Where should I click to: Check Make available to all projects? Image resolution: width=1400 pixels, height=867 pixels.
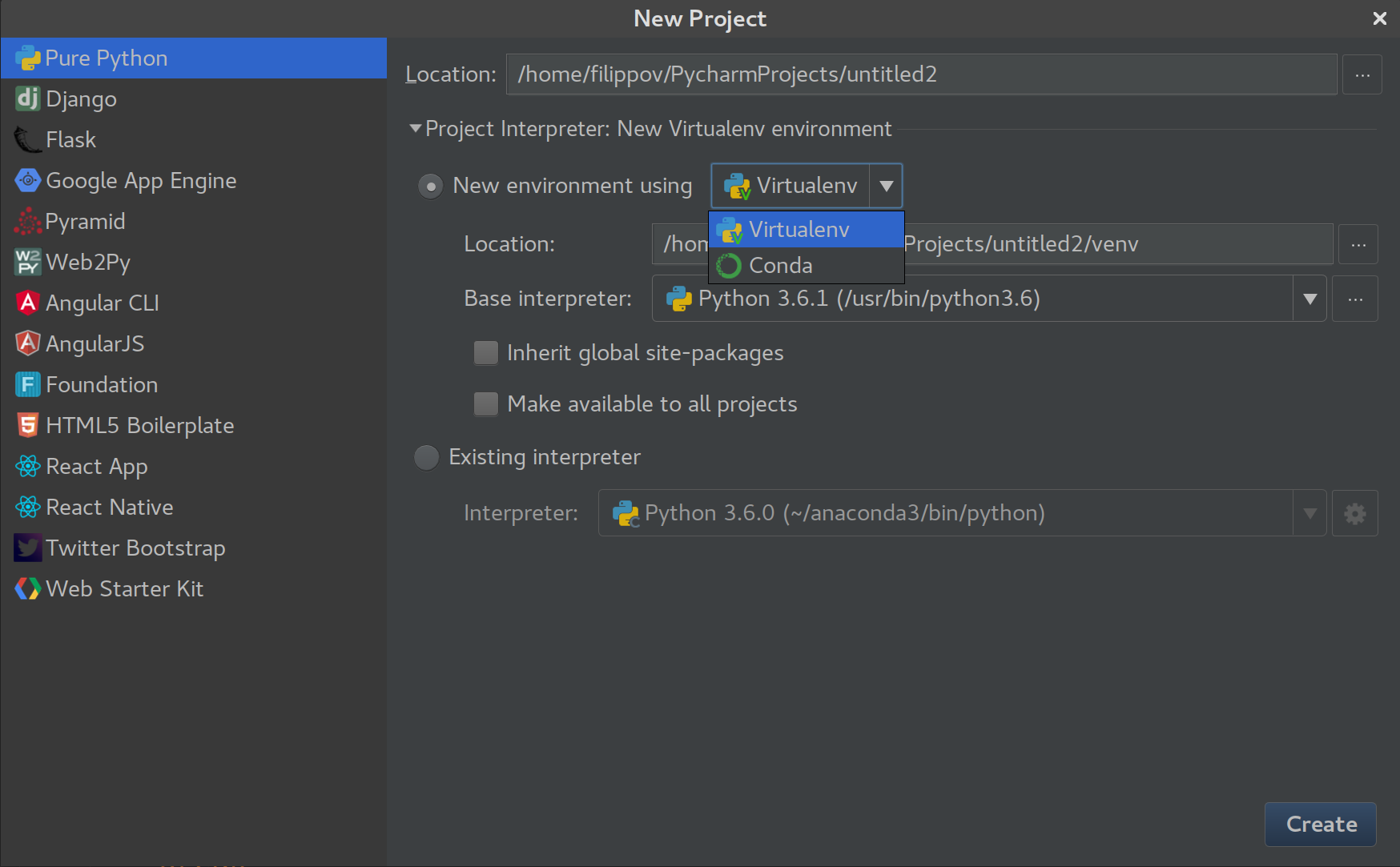[486, 404]
